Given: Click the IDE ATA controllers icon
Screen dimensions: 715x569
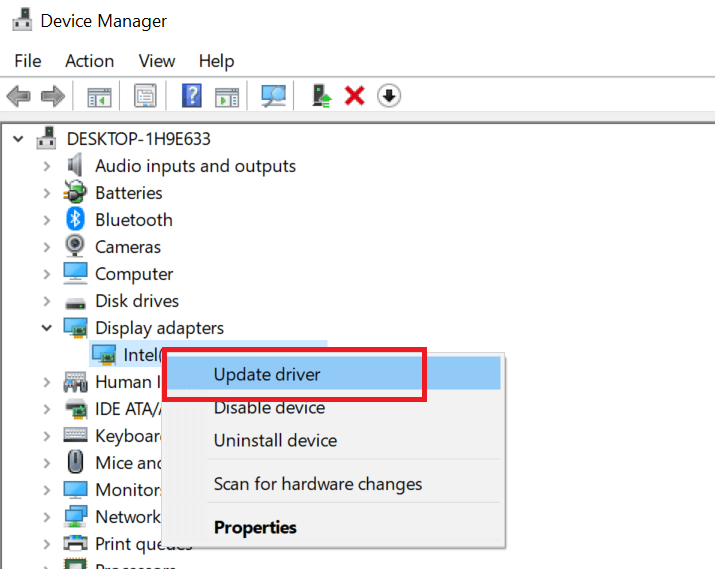Looking at the screenshot, I should point(75,409).
